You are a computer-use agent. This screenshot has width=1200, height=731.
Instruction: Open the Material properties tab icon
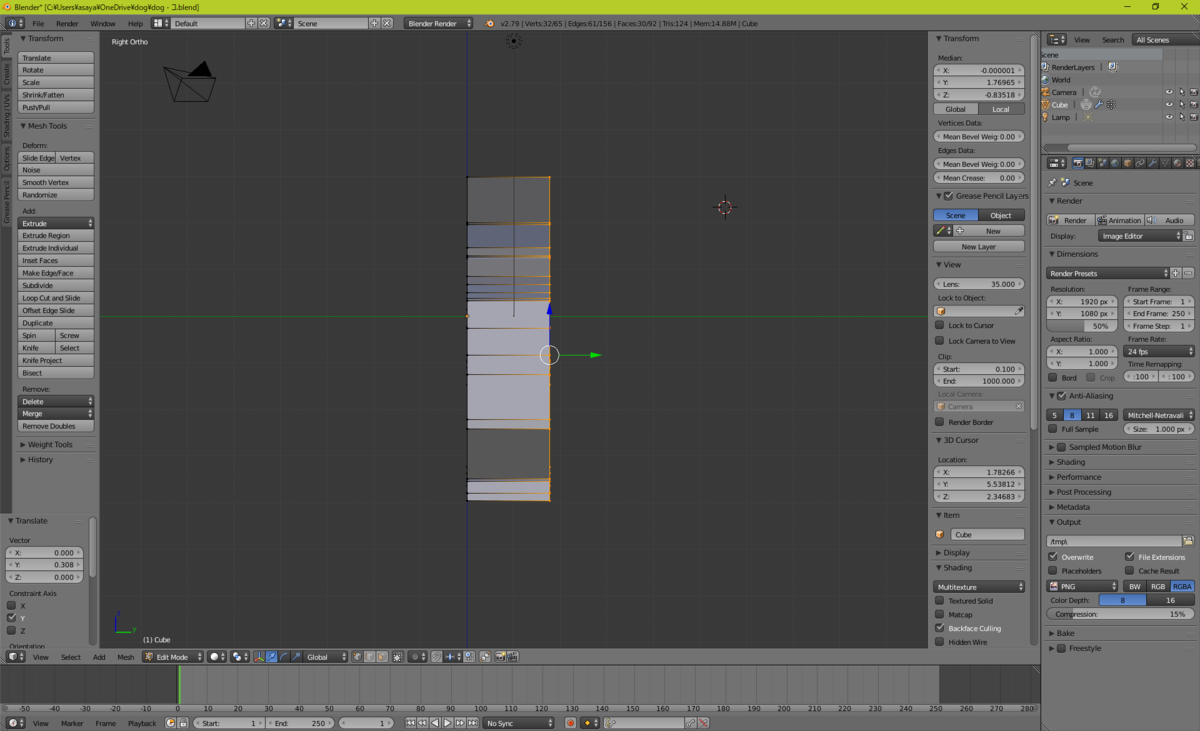(1177, 163)
